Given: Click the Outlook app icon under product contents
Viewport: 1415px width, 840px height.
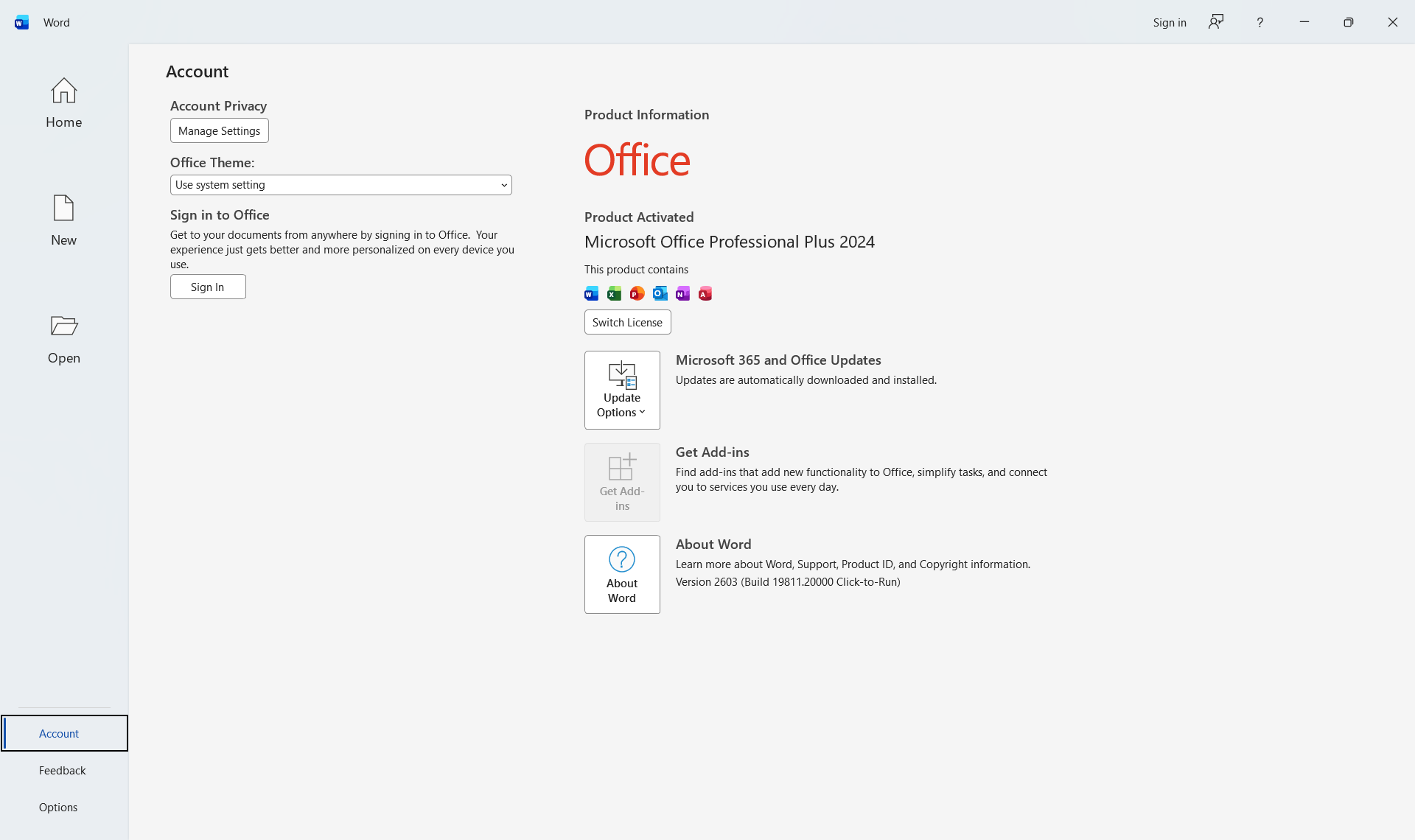Looking at the screenshot, I should (660, 294).
